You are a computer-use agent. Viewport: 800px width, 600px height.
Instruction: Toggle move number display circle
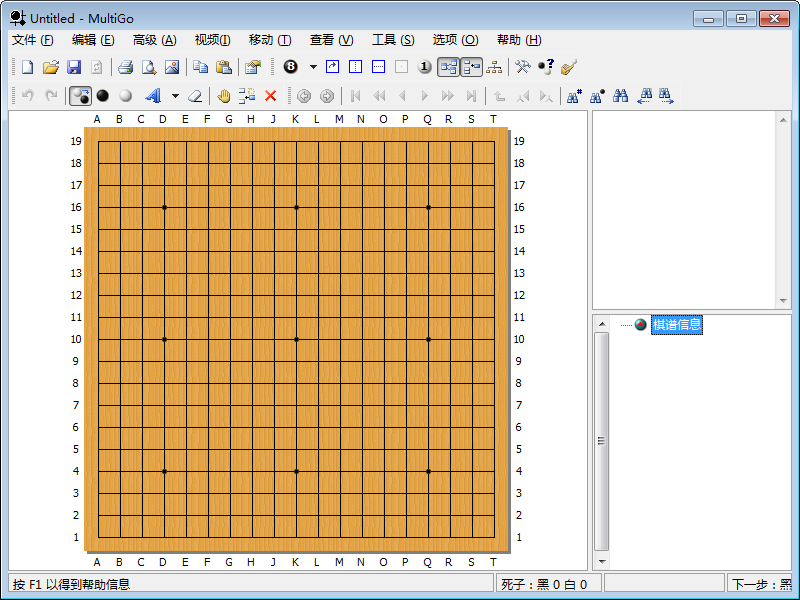(425, 66)
